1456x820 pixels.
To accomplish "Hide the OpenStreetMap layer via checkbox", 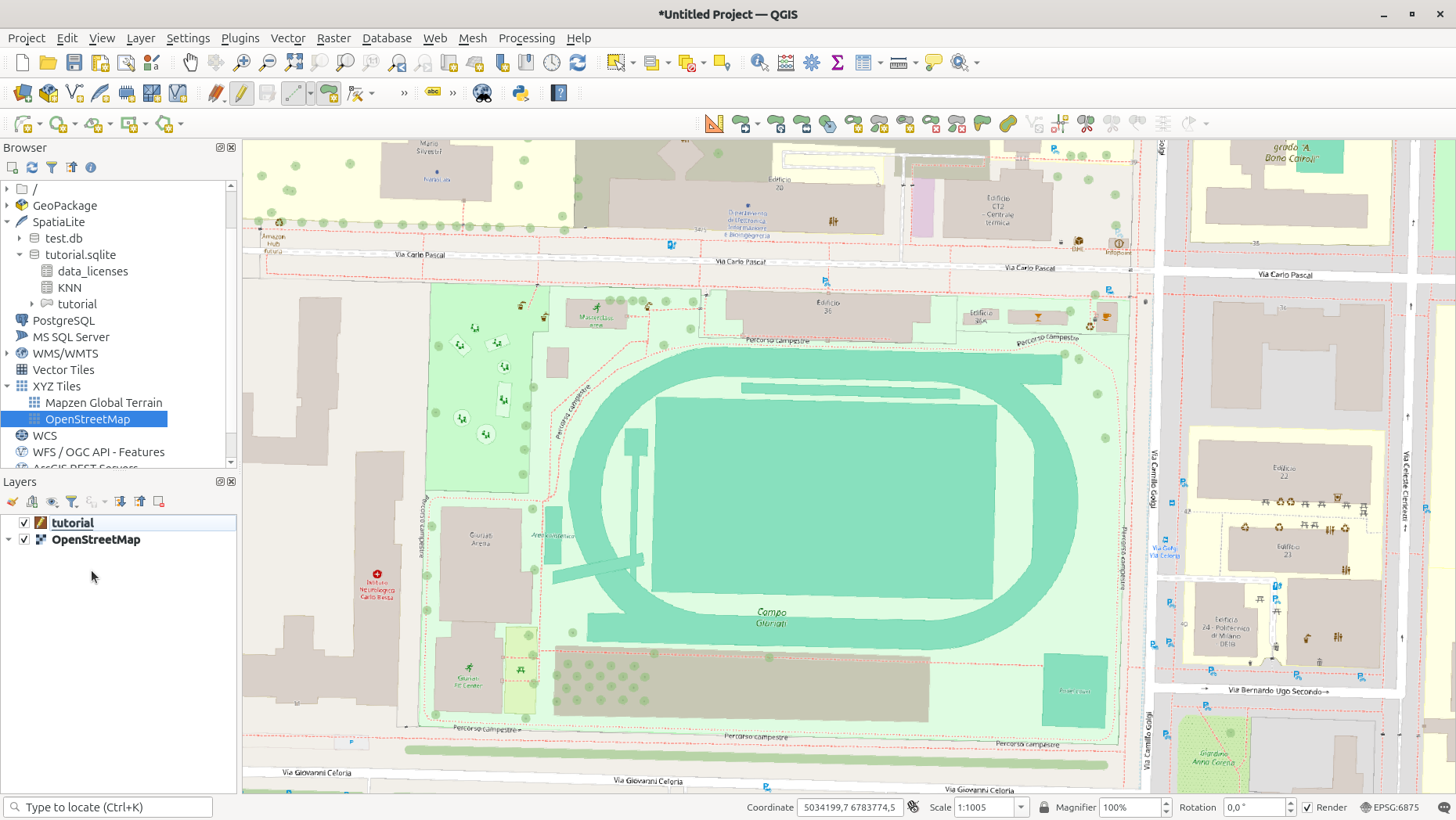I will coord(24,540).
